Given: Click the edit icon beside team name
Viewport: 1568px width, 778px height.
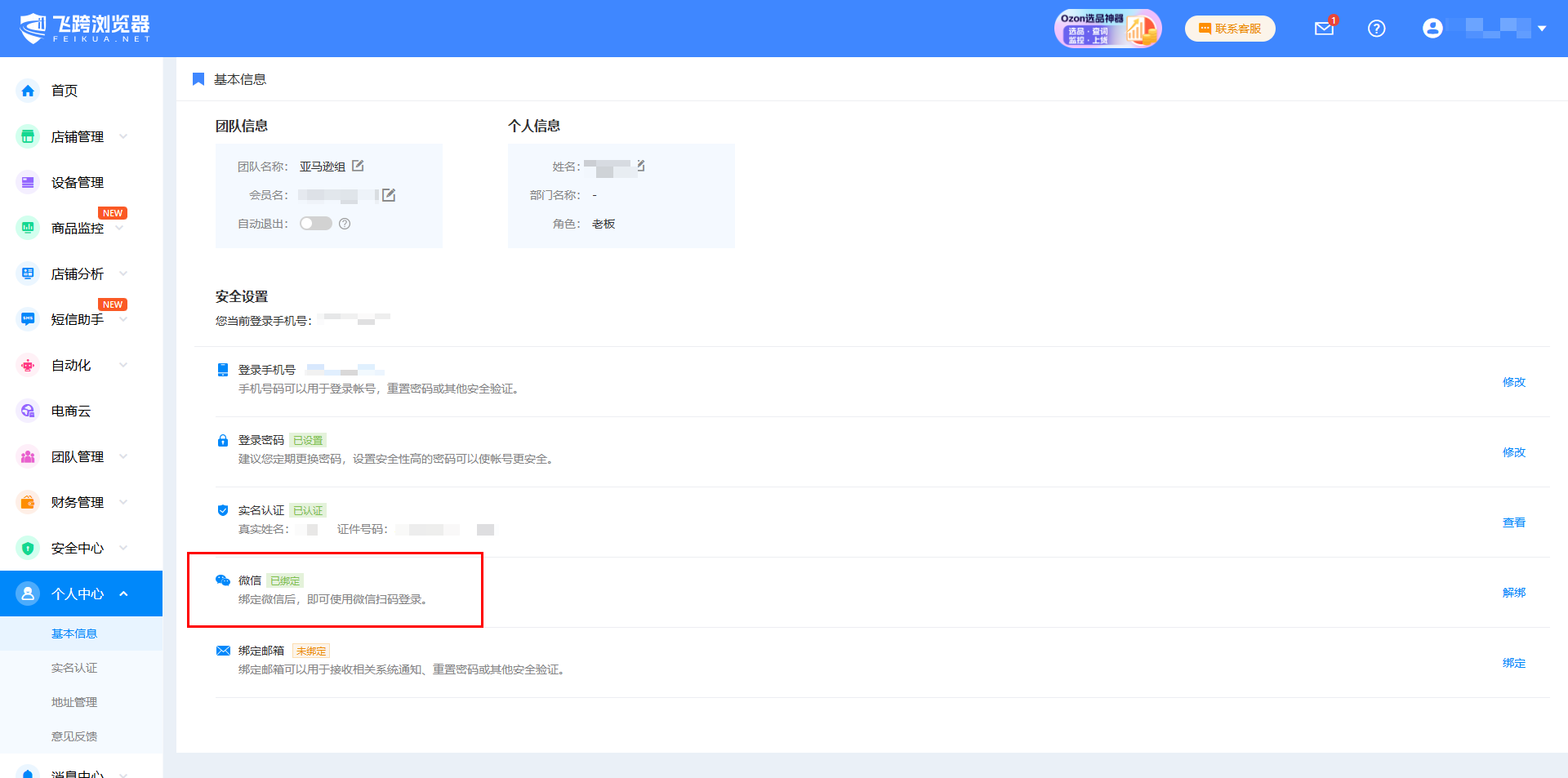Looking at the screenshot, I should tap(358, 166).
